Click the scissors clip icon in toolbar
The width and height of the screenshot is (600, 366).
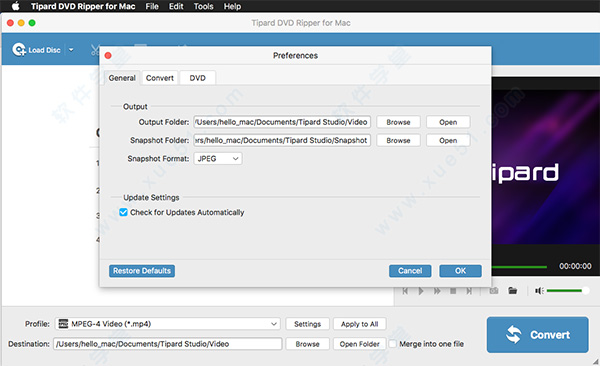click(95, 50)
